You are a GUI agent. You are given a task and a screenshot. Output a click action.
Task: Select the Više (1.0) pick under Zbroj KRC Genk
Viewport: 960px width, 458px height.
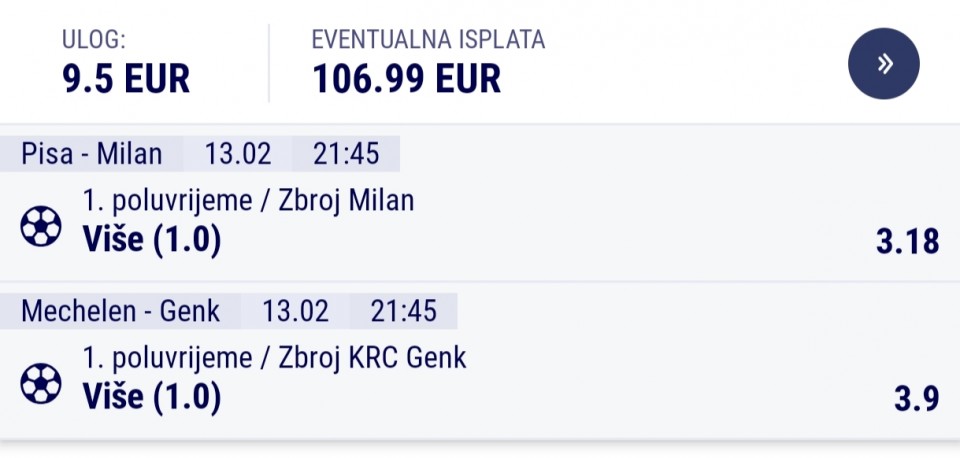pos(152,396)
